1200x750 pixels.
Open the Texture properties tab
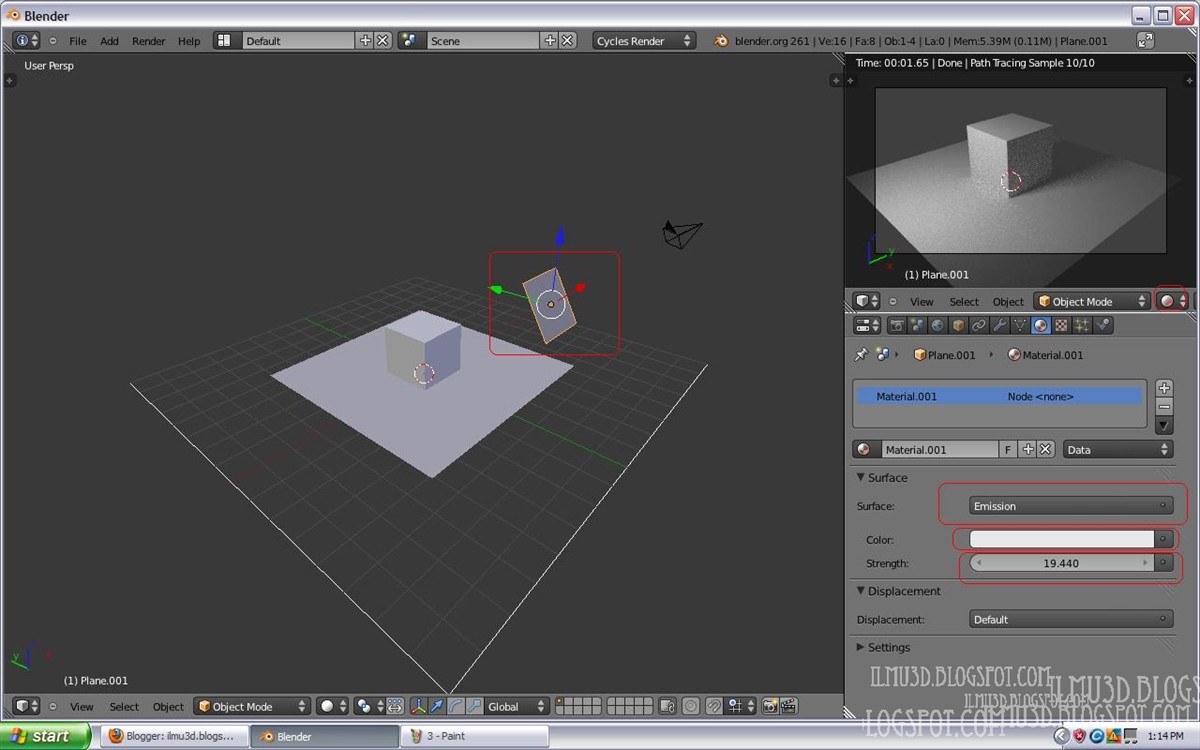click(1061, 325)
